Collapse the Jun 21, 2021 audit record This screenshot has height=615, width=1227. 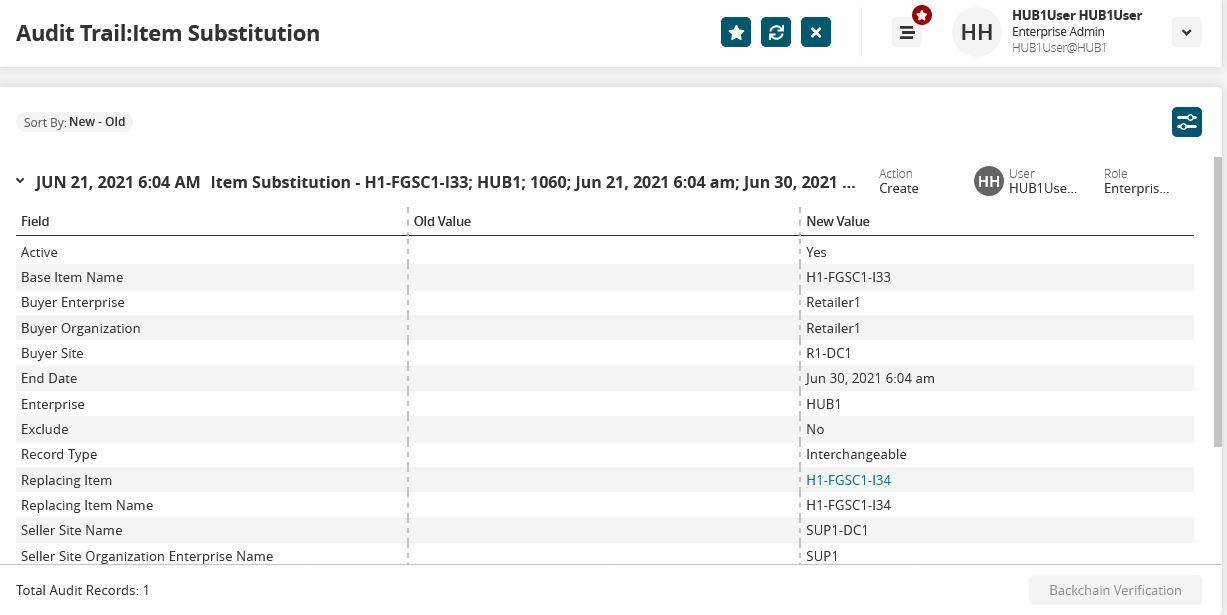tap(20, 182)
